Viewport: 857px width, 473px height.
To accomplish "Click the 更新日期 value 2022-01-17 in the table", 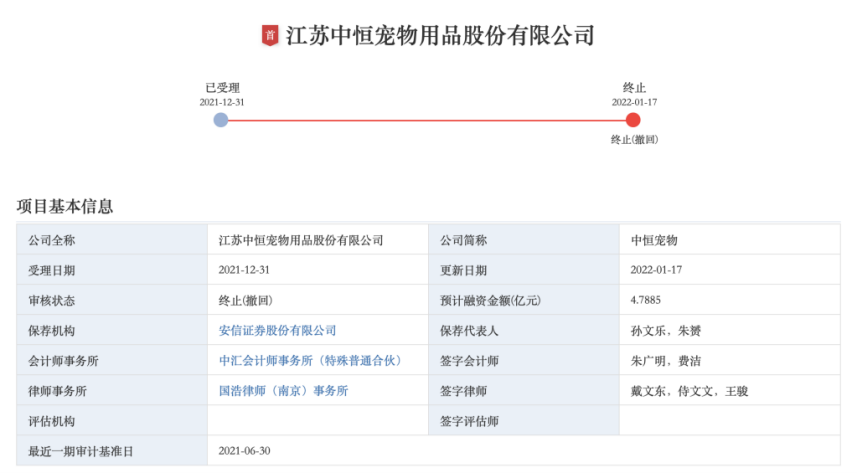I will pyautogui.click(x=656, y=270).
